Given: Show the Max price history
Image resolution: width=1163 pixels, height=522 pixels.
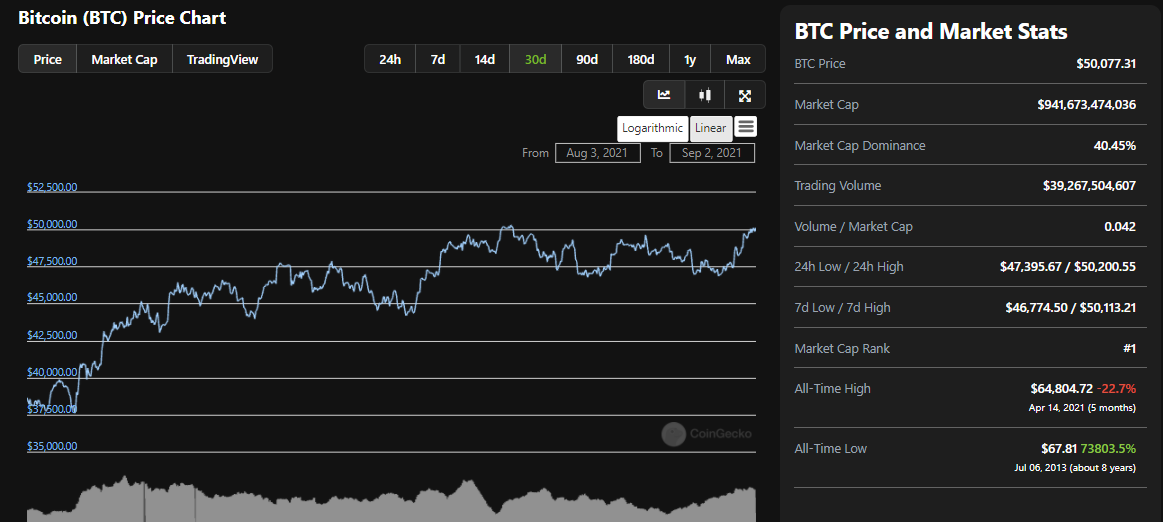Looking at the screenshot, I should pos(738,59).
